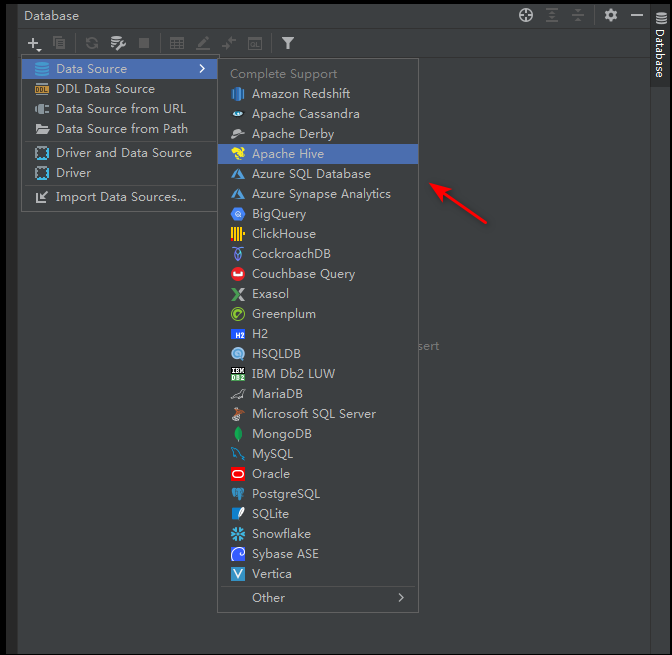
Task: Click the Refresh toolbar icon
Action: pos(92,43)
